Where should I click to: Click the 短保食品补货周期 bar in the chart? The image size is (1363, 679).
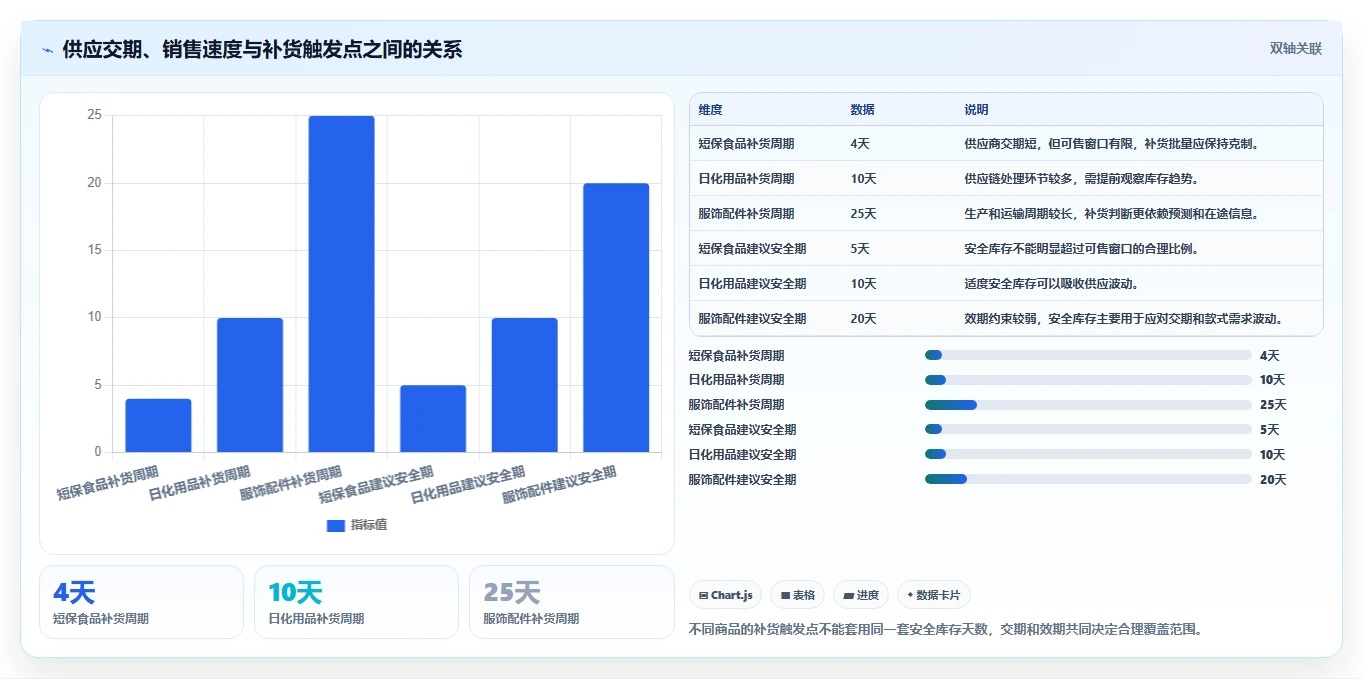pyautogui.click(x=158, y=425)
